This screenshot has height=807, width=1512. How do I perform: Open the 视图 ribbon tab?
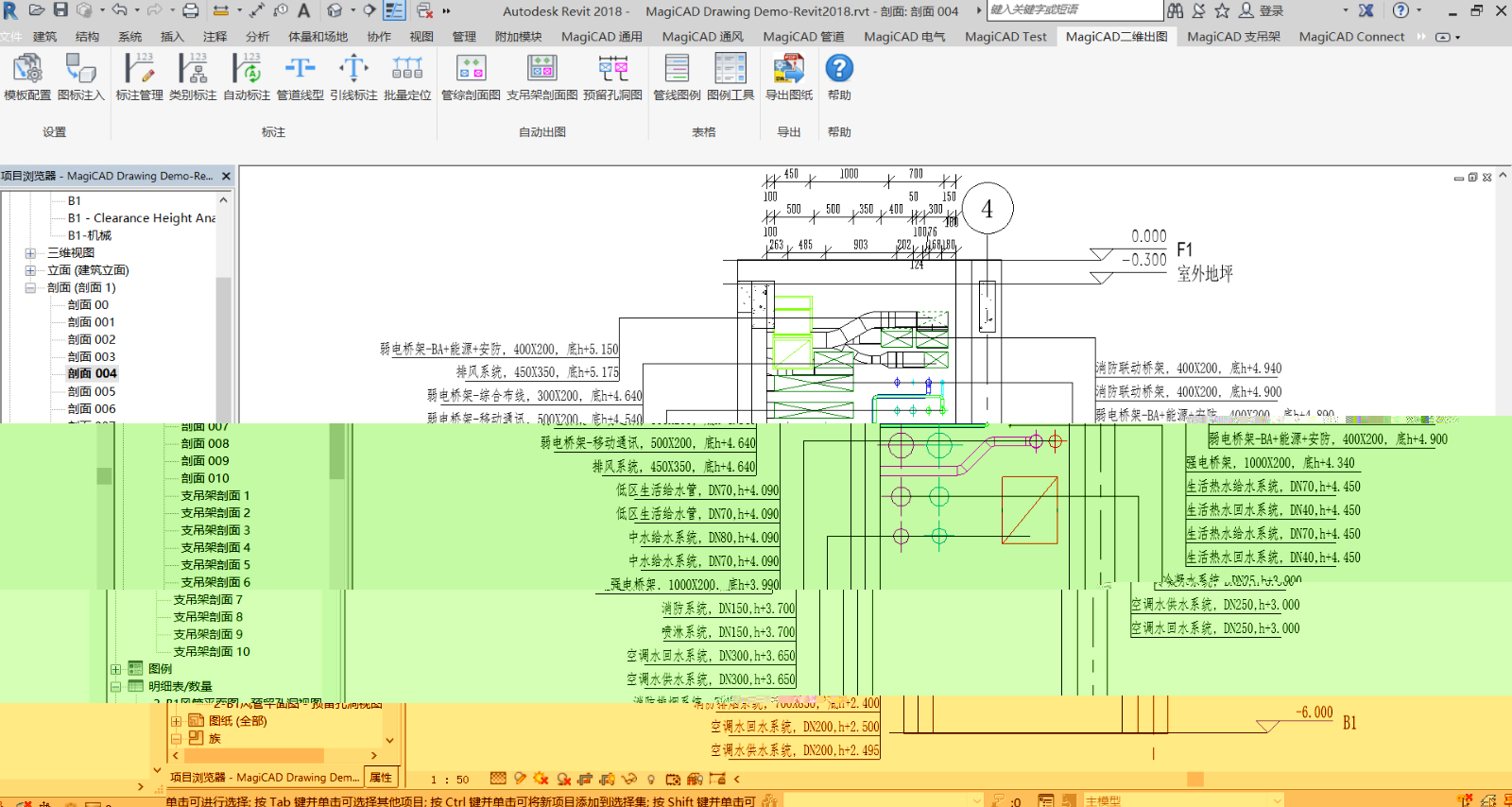point(421,37)
